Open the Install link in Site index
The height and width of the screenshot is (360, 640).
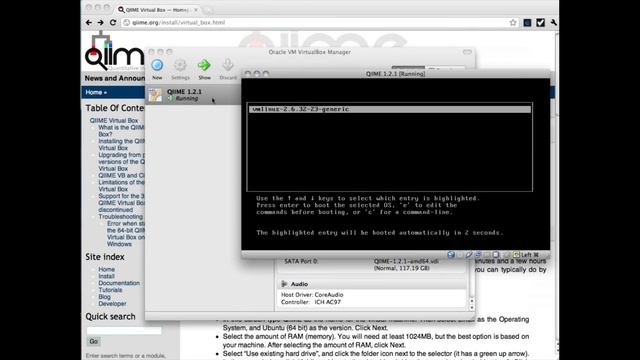[x=106, y=276]
